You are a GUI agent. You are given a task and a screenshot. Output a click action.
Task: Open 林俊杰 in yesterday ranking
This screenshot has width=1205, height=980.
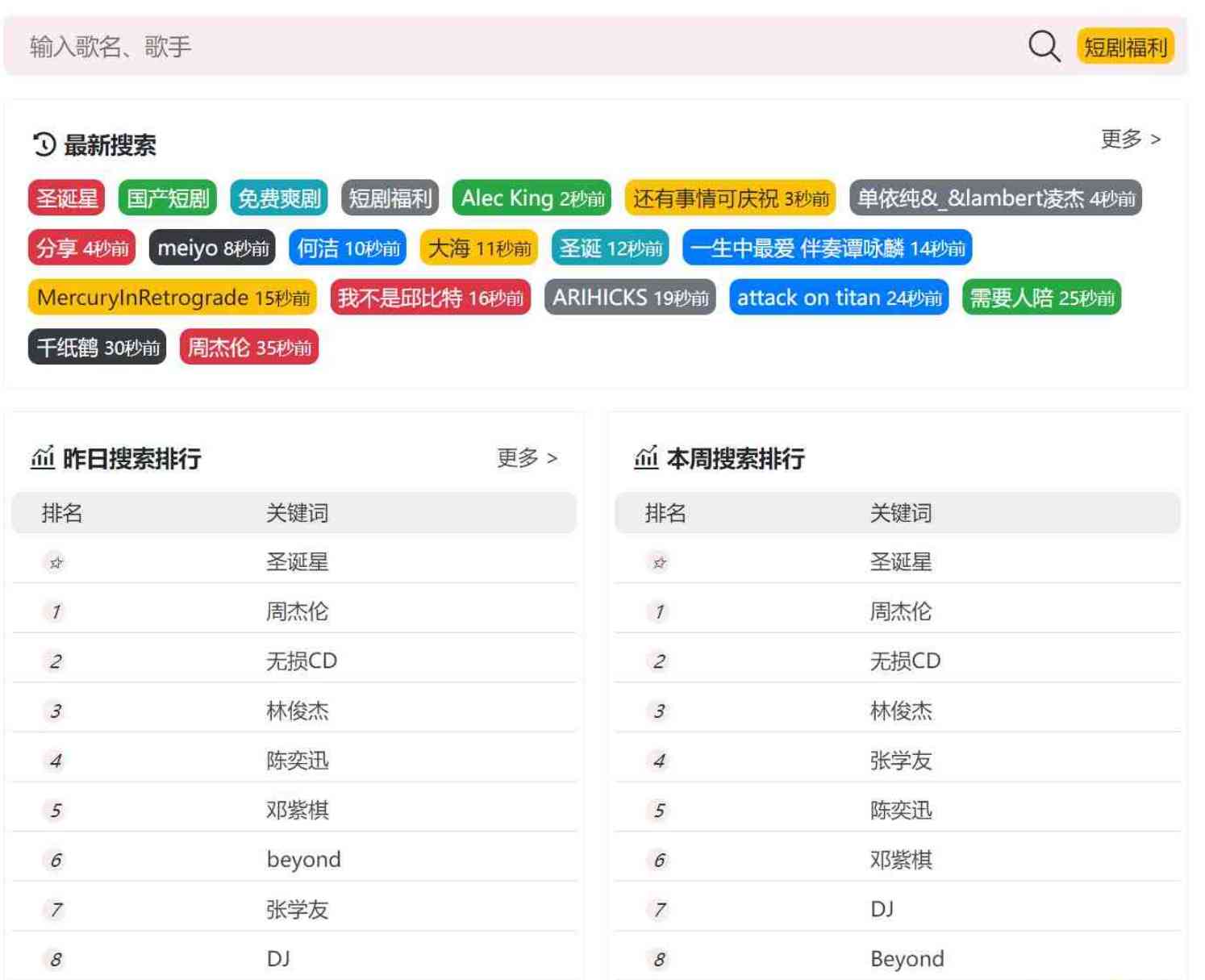pyautogui.click(x=298, y=711)
